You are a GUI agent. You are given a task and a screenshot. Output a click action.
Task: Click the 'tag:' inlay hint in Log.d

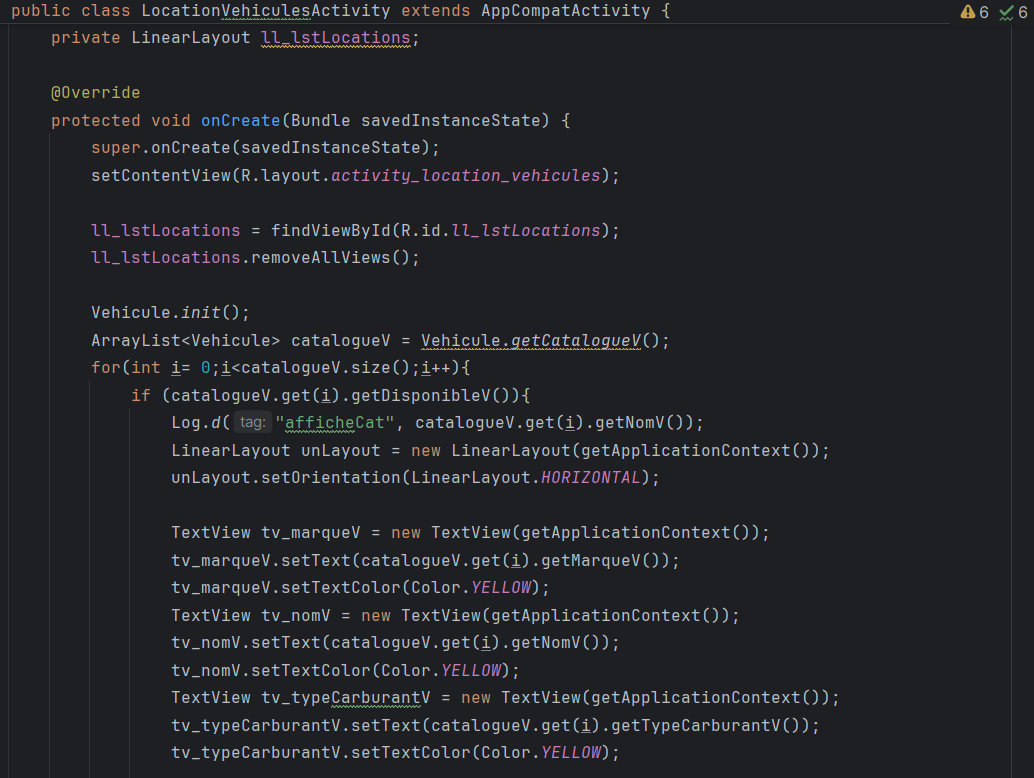point(252,422)
